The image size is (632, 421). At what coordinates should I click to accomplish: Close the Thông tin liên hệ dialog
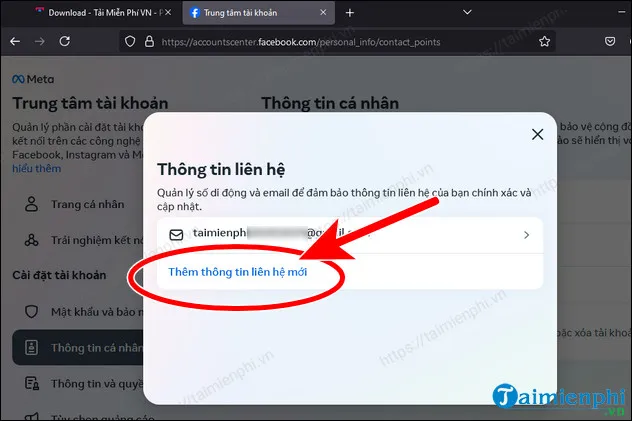pos(537,134)
